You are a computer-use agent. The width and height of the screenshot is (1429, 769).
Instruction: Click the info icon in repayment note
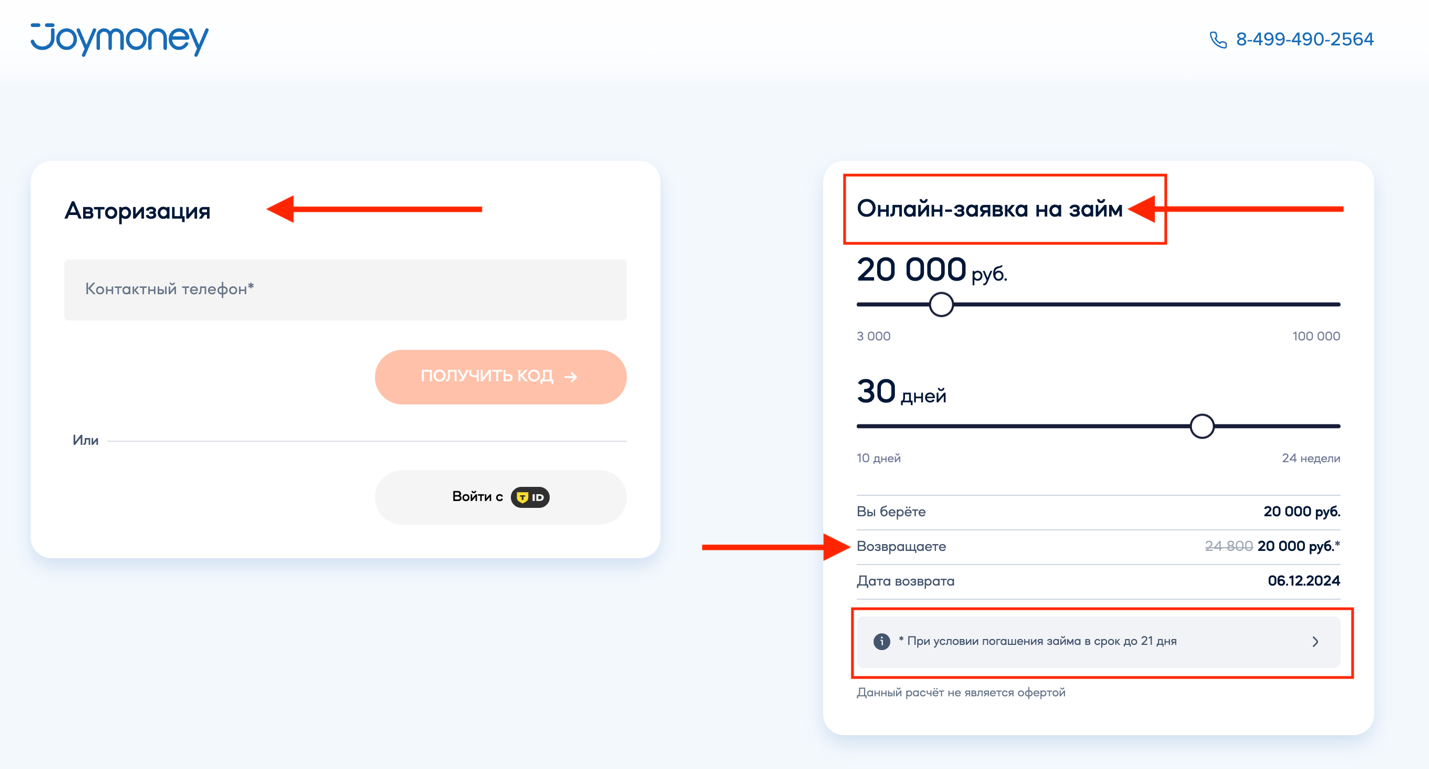(881, 642)
